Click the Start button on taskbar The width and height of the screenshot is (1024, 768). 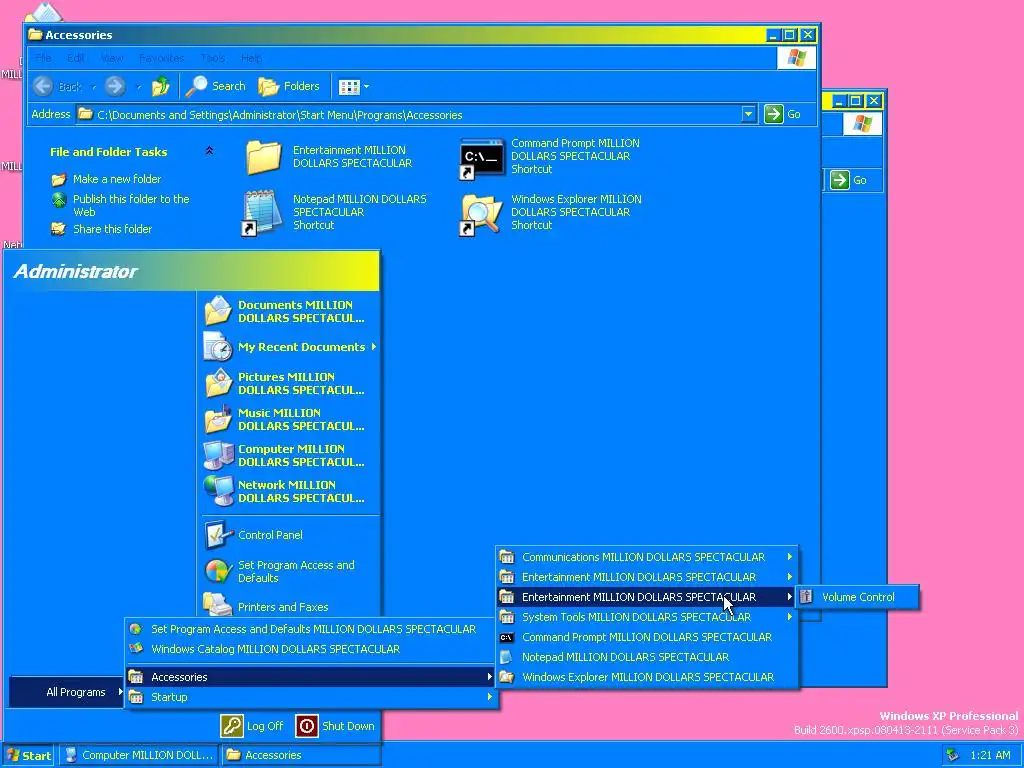(x=29, y=756)
